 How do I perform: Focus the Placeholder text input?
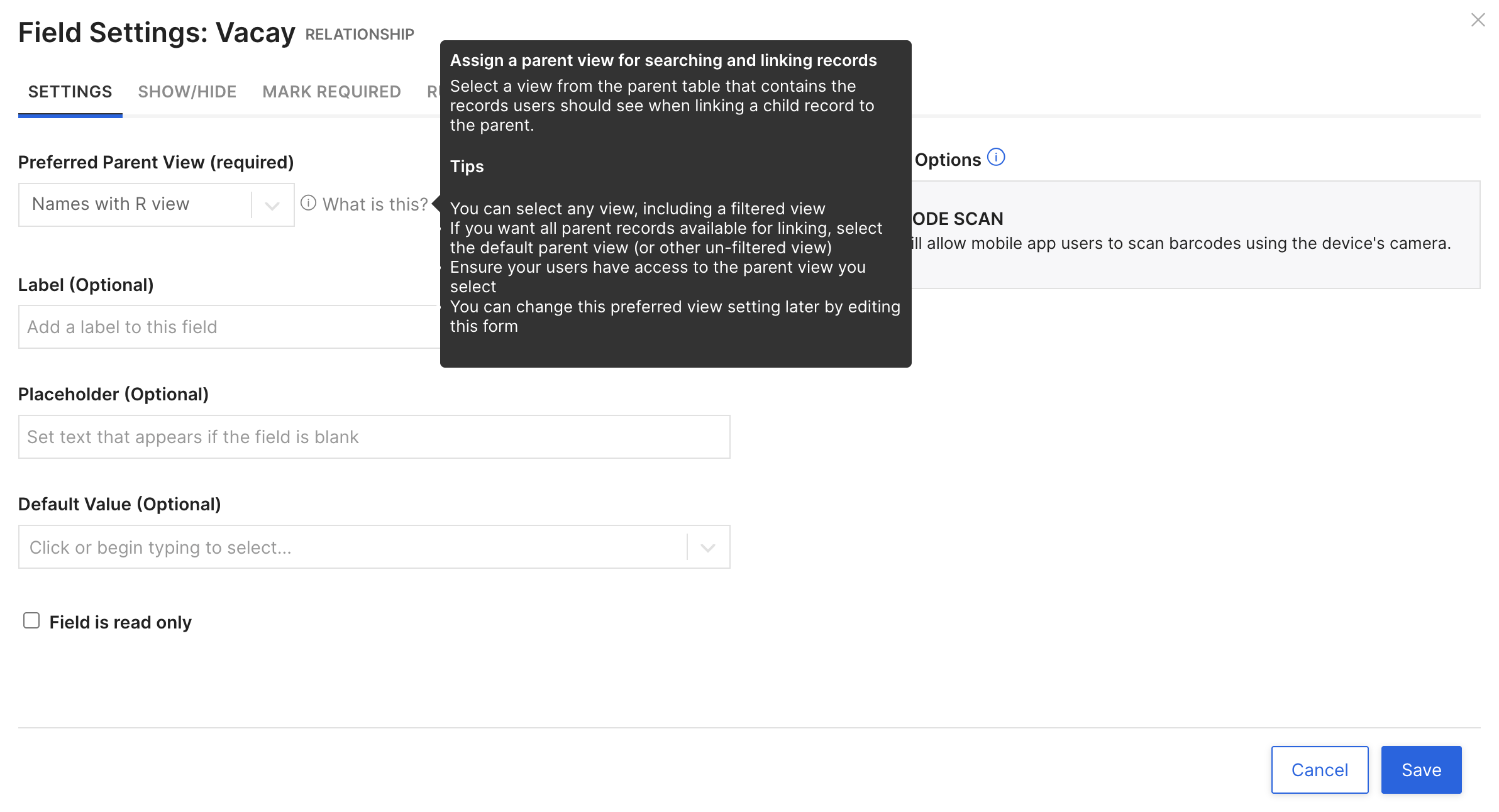(374, 437)
